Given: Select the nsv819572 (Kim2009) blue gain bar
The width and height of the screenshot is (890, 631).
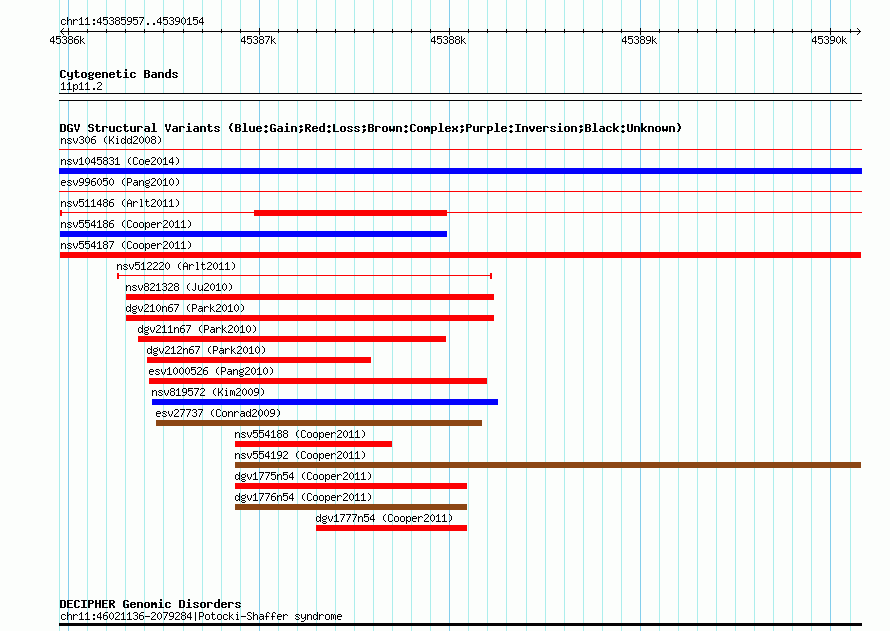Looking at the screenshot, I should 325,402.
